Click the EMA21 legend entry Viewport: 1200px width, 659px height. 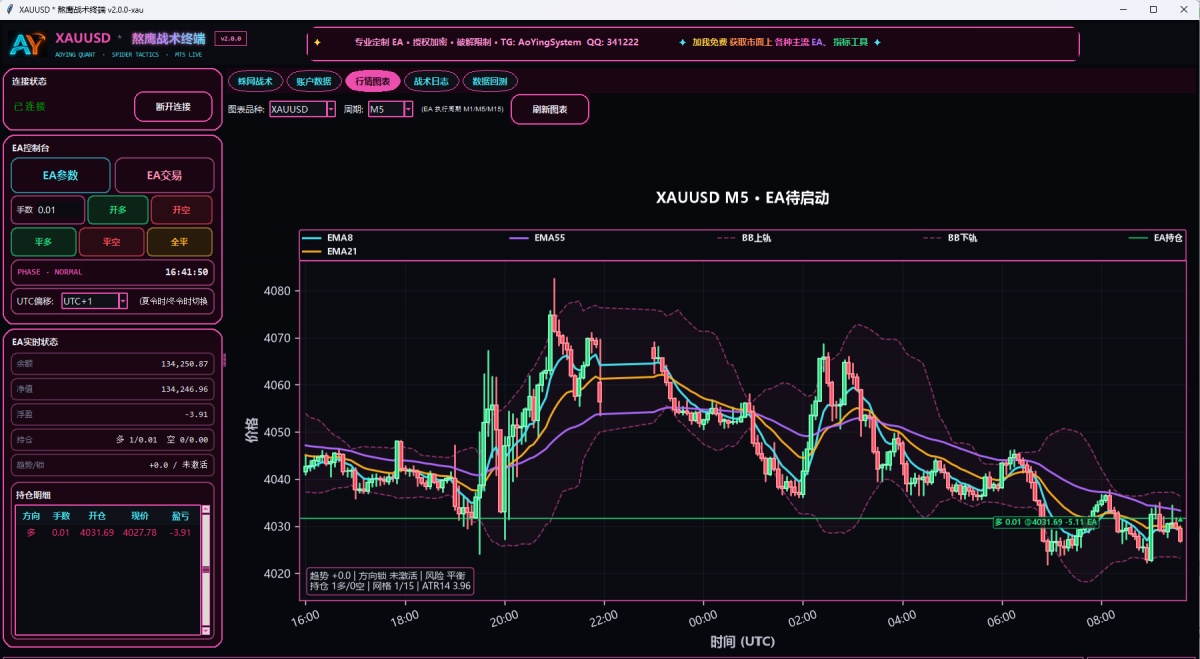[x=329, y=251]
